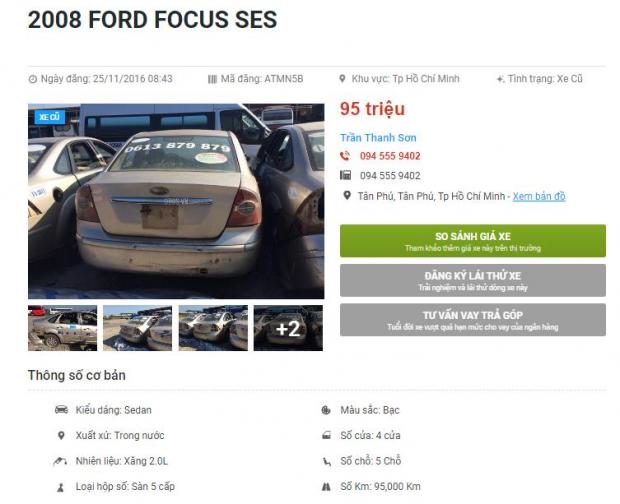Click the red phone icon
620x504 pixels.
point(346,156)
